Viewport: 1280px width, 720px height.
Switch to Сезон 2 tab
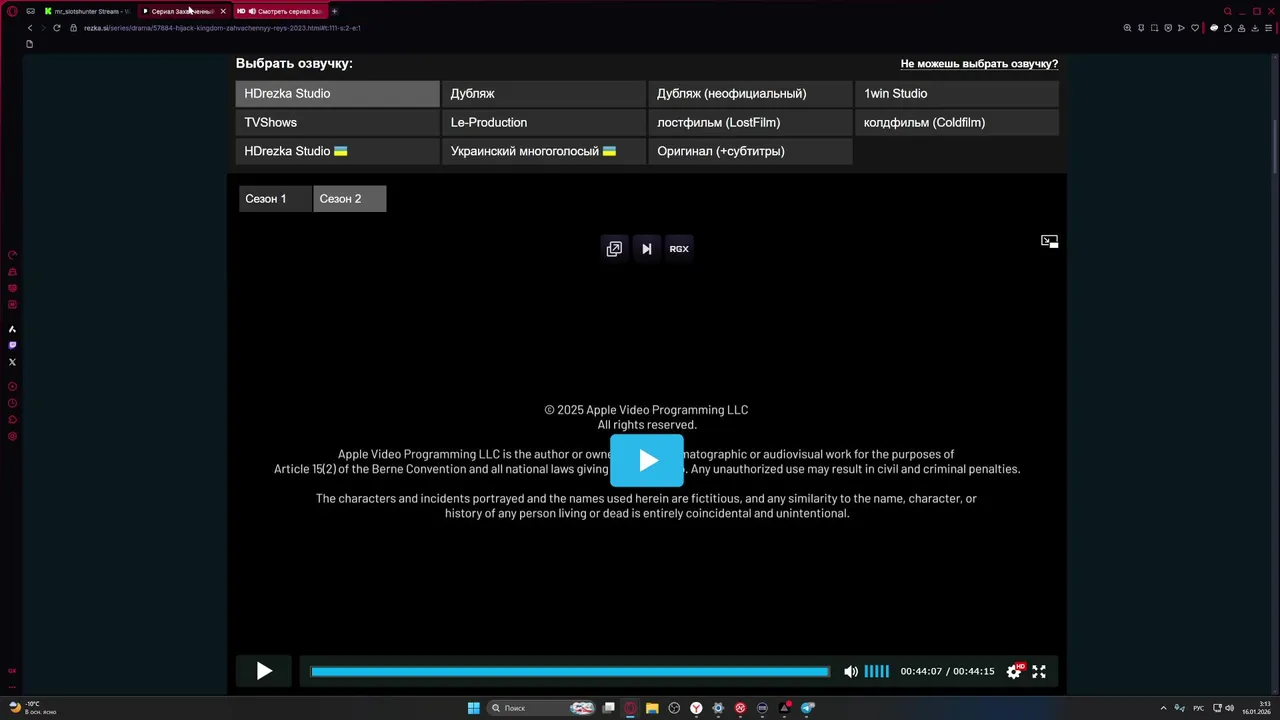[349, 199]
